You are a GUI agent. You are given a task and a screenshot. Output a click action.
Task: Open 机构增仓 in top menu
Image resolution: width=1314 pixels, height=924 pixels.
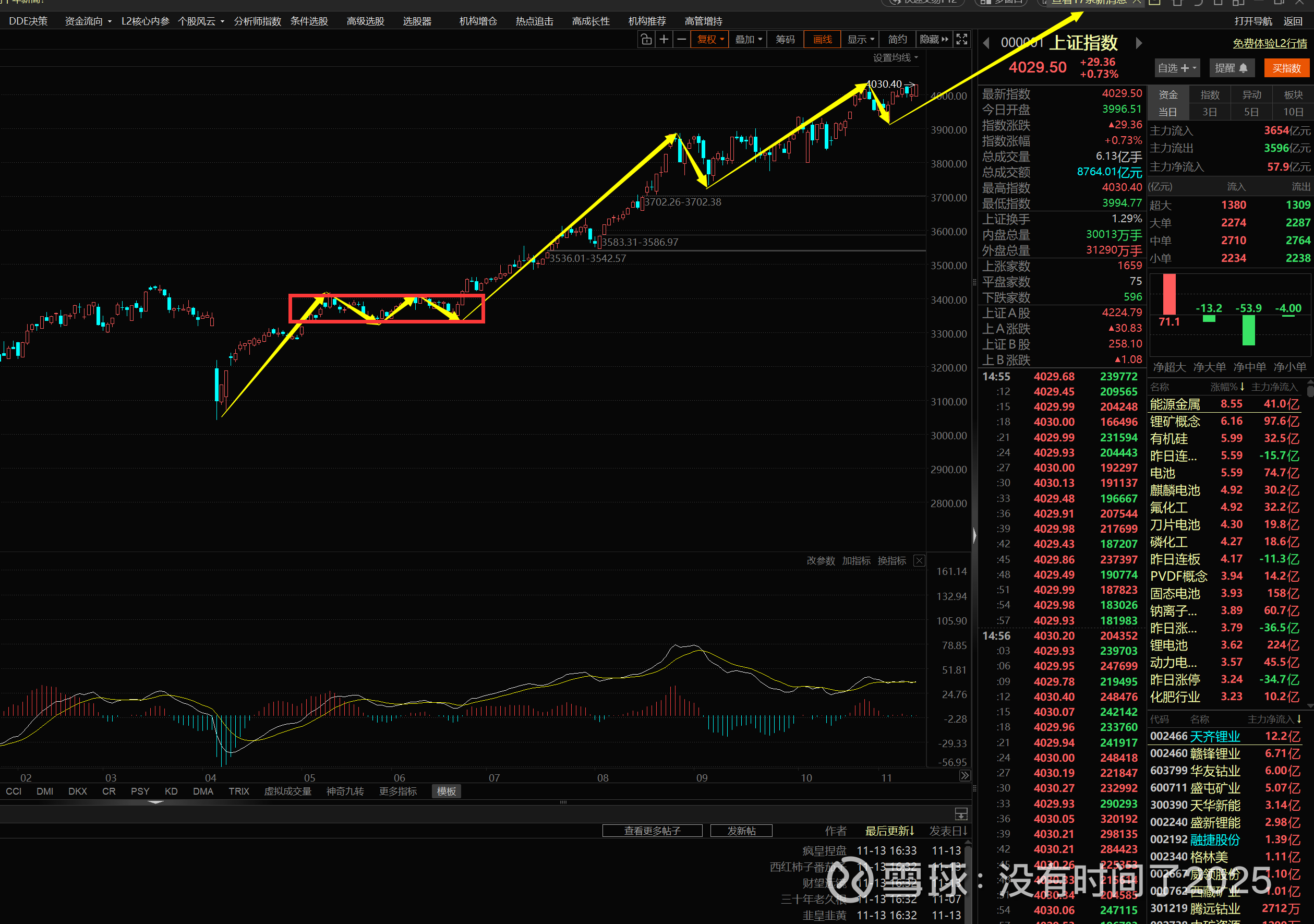click(478, 21)
